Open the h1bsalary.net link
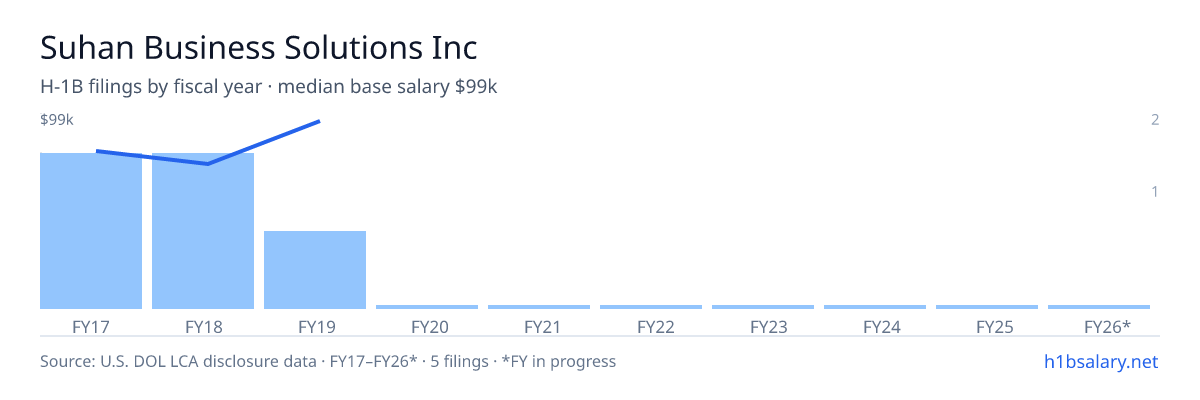This screenshot has height=400, width=1200. tap(1100, 361)
